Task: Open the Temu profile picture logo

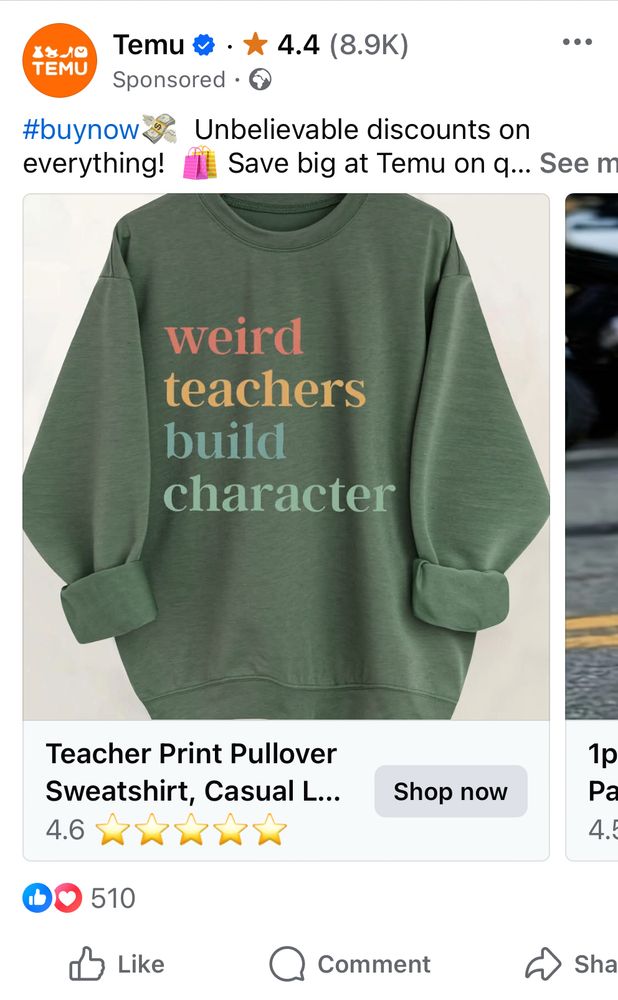Action: (59, 61)
